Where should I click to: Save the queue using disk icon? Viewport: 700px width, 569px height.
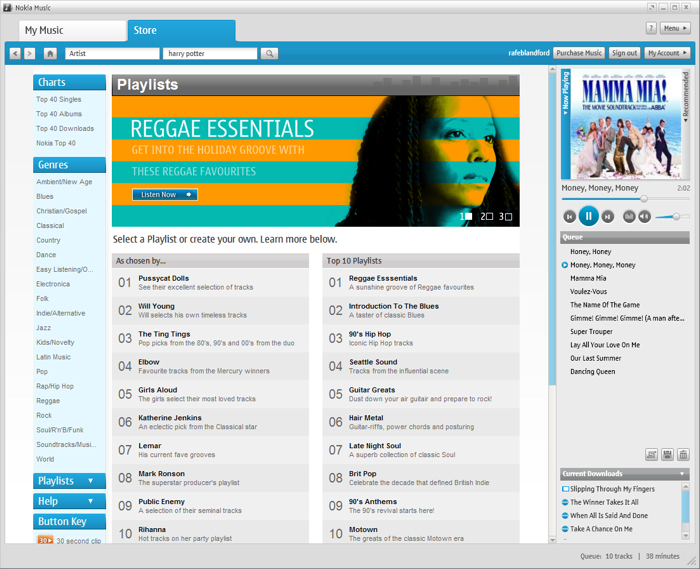667,454
